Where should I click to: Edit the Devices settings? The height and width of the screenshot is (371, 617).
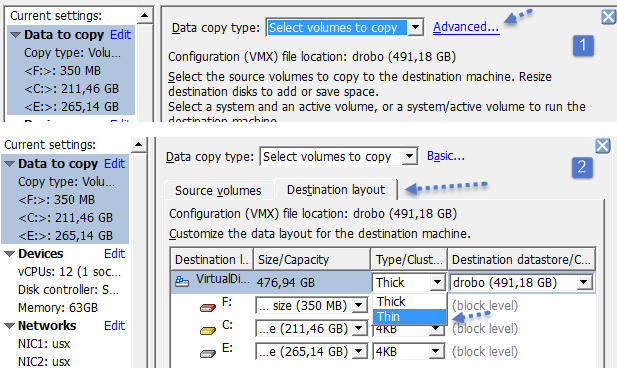pyautogui.click(x=114, y=254)
